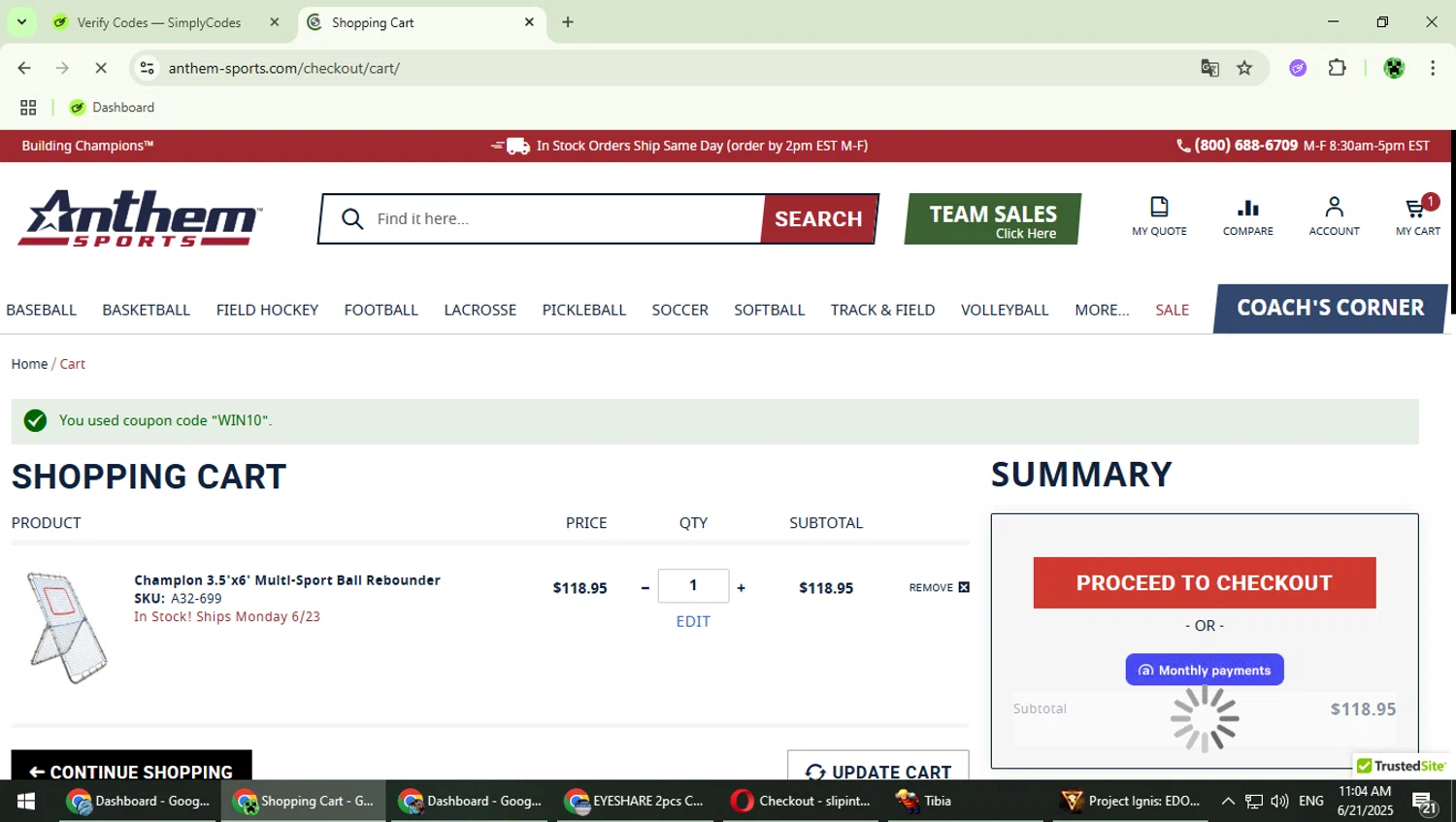
Task: Decrease quantity with the minus icon
Action: pyautogui.click(x=645, y=588)
